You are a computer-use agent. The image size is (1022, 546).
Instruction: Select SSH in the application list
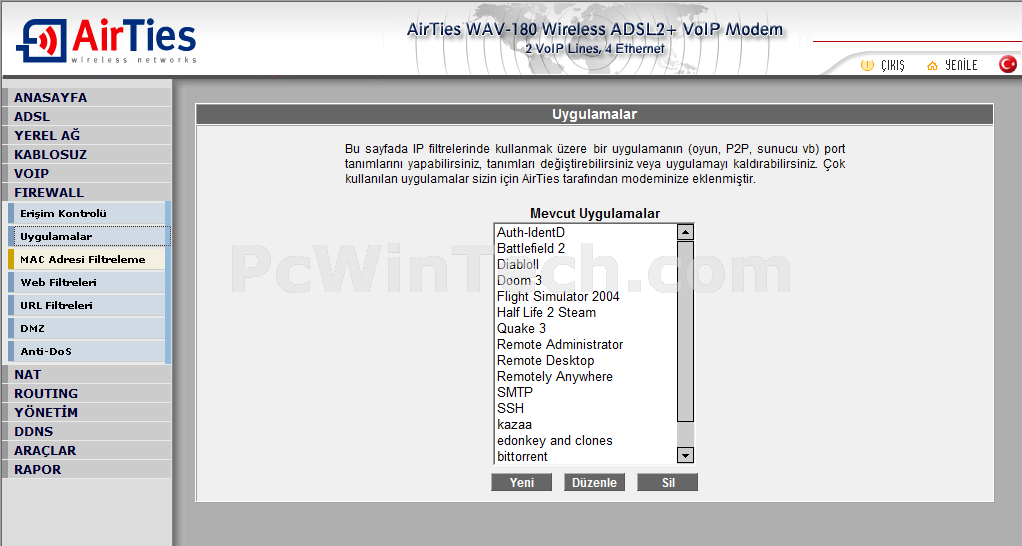point(585,408)
